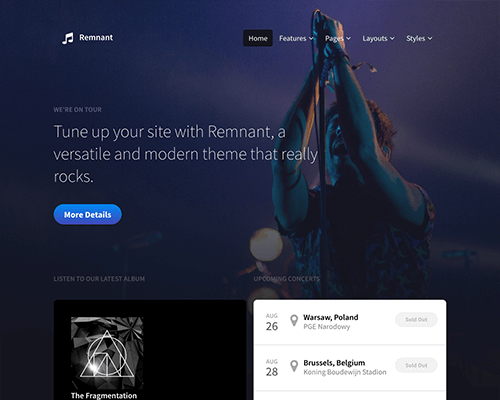Screen dimensions: 500x400
Task: Click the Warsaw location pin icon
Action: point(294,321)
